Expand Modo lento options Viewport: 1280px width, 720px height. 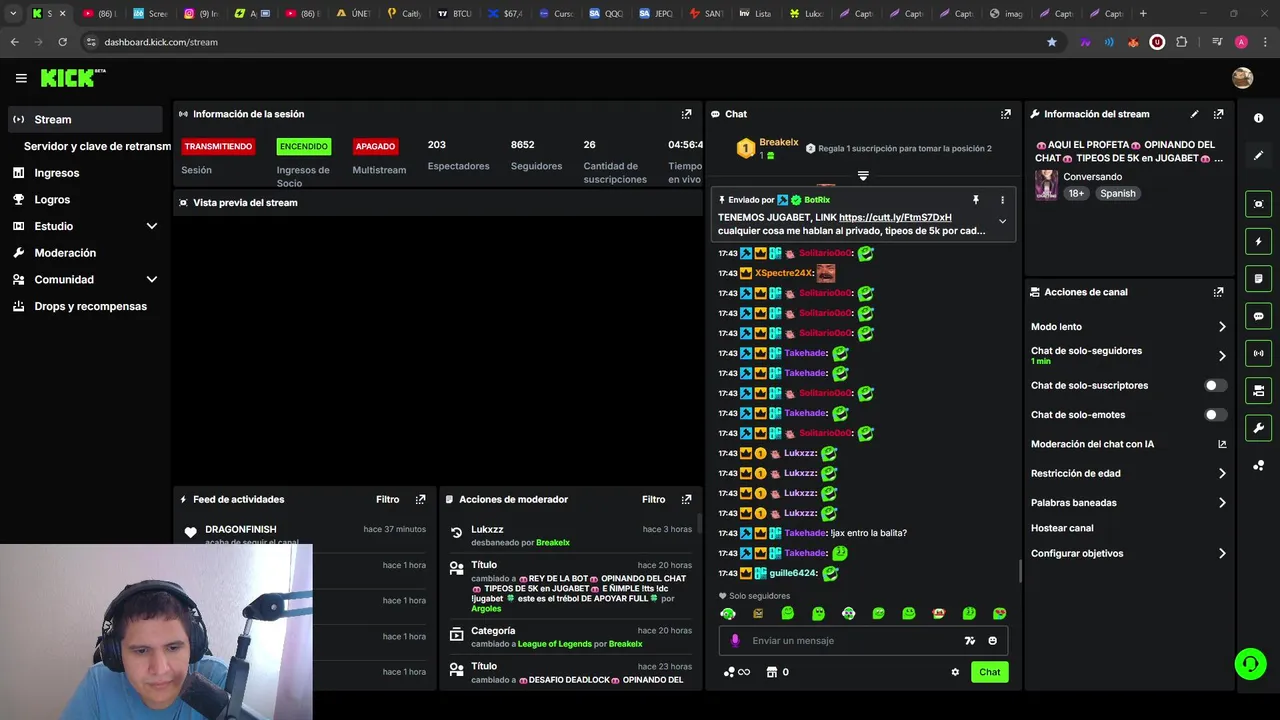pyautogui.click(x=1221, y=327)
